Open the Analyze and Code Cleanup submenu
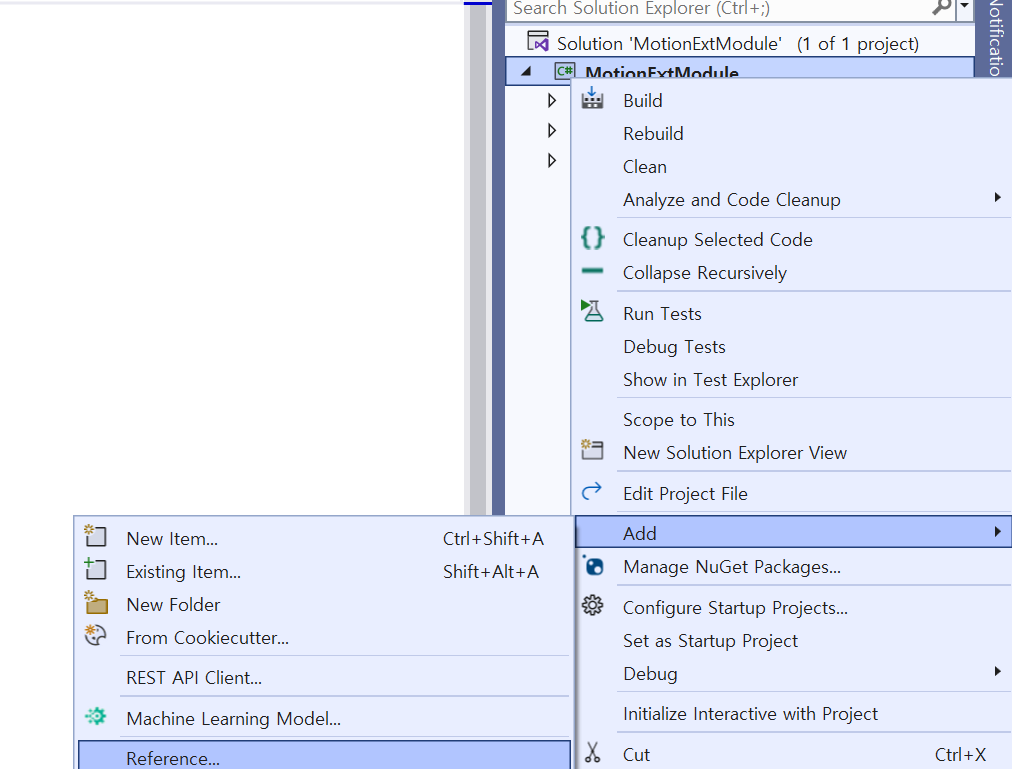Image resolution: width=1012 pixels, height=769 pixels. tap(793, 200)
